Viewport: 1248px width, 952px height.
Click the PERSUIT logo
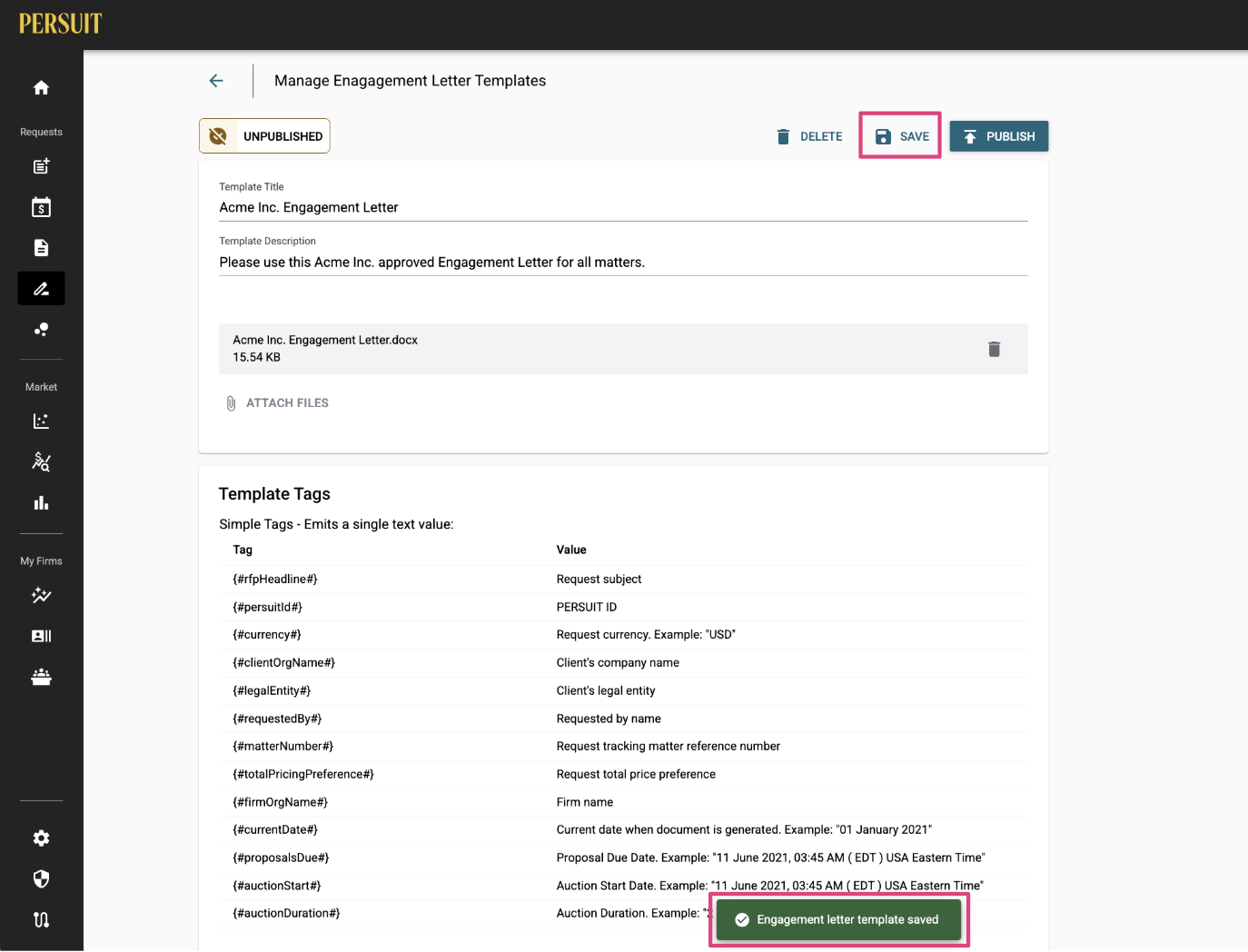coord(61,24)
